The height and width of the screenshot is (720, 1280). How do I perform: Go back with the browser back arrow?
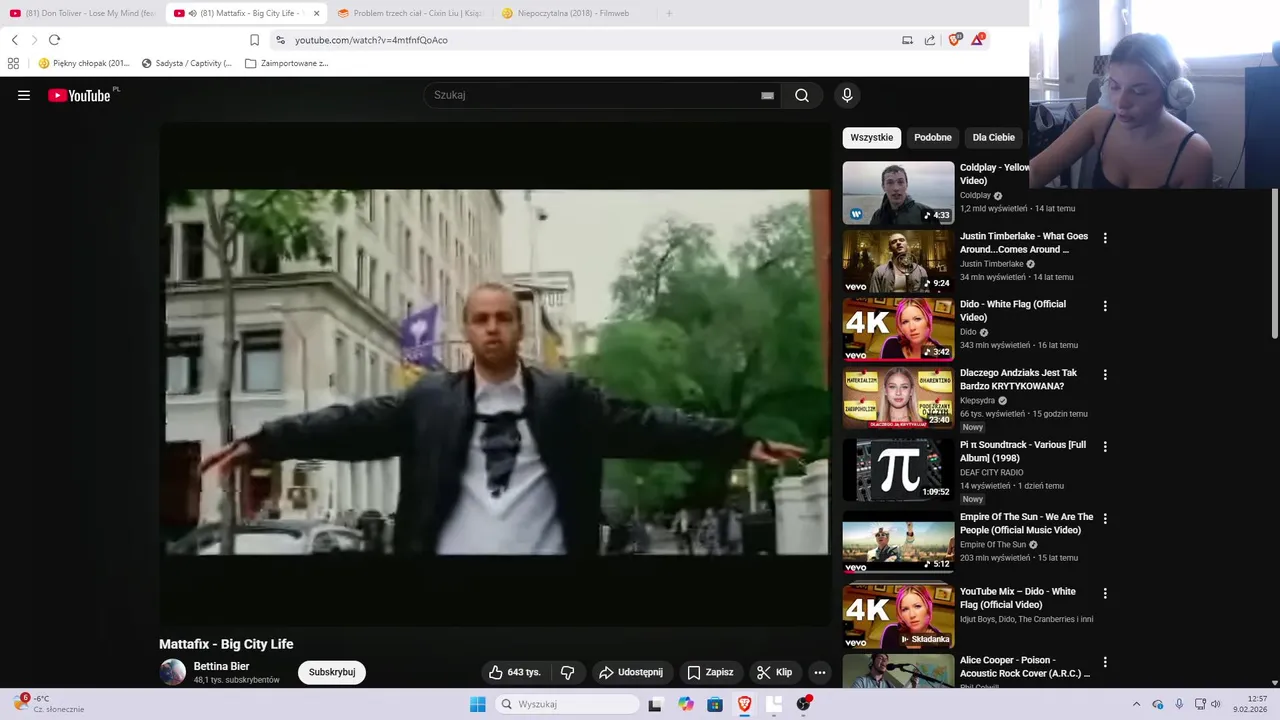pos(14,40)
